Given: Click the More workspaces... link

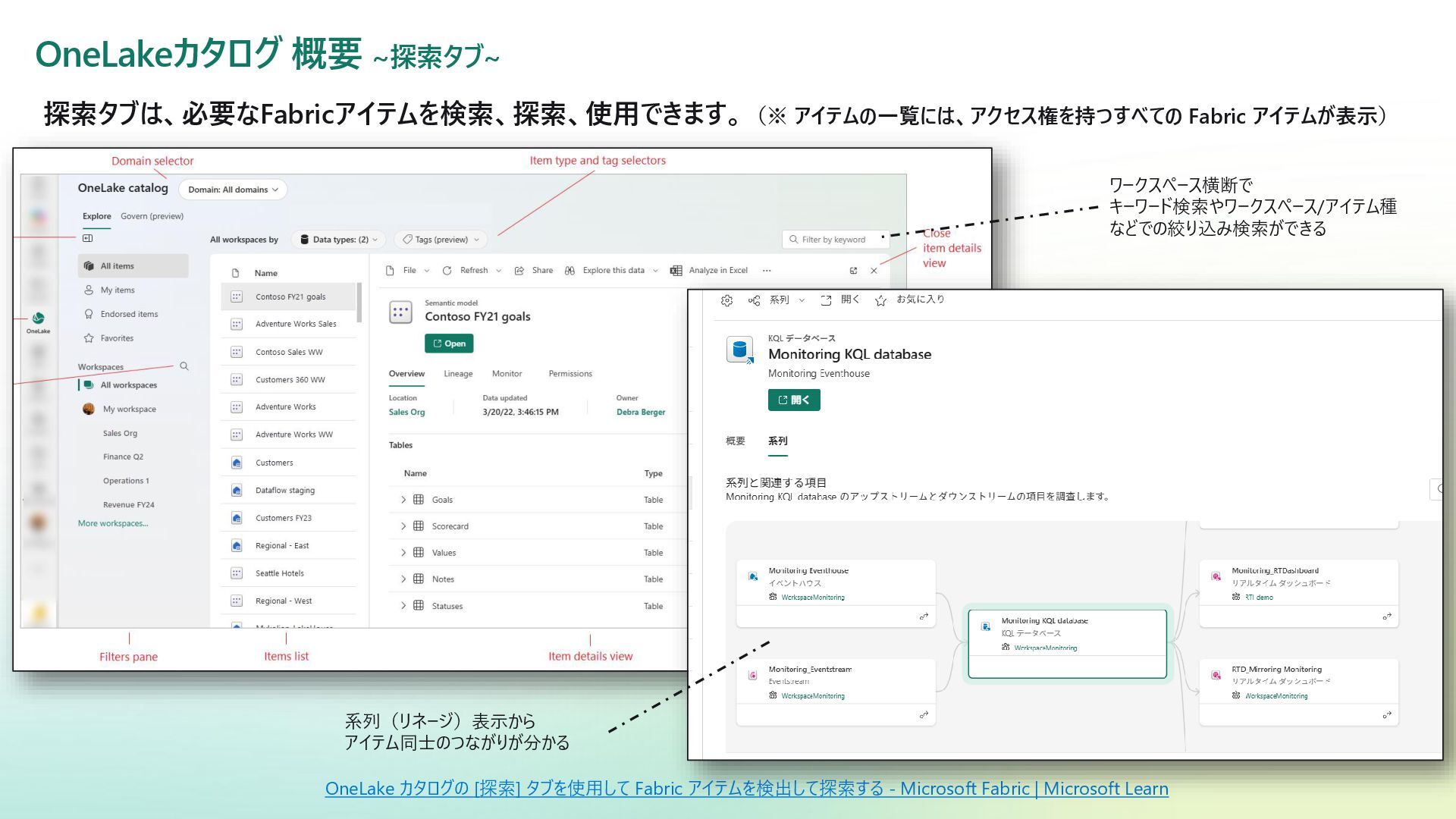Looking at the screenshot, I should [113, 523].
